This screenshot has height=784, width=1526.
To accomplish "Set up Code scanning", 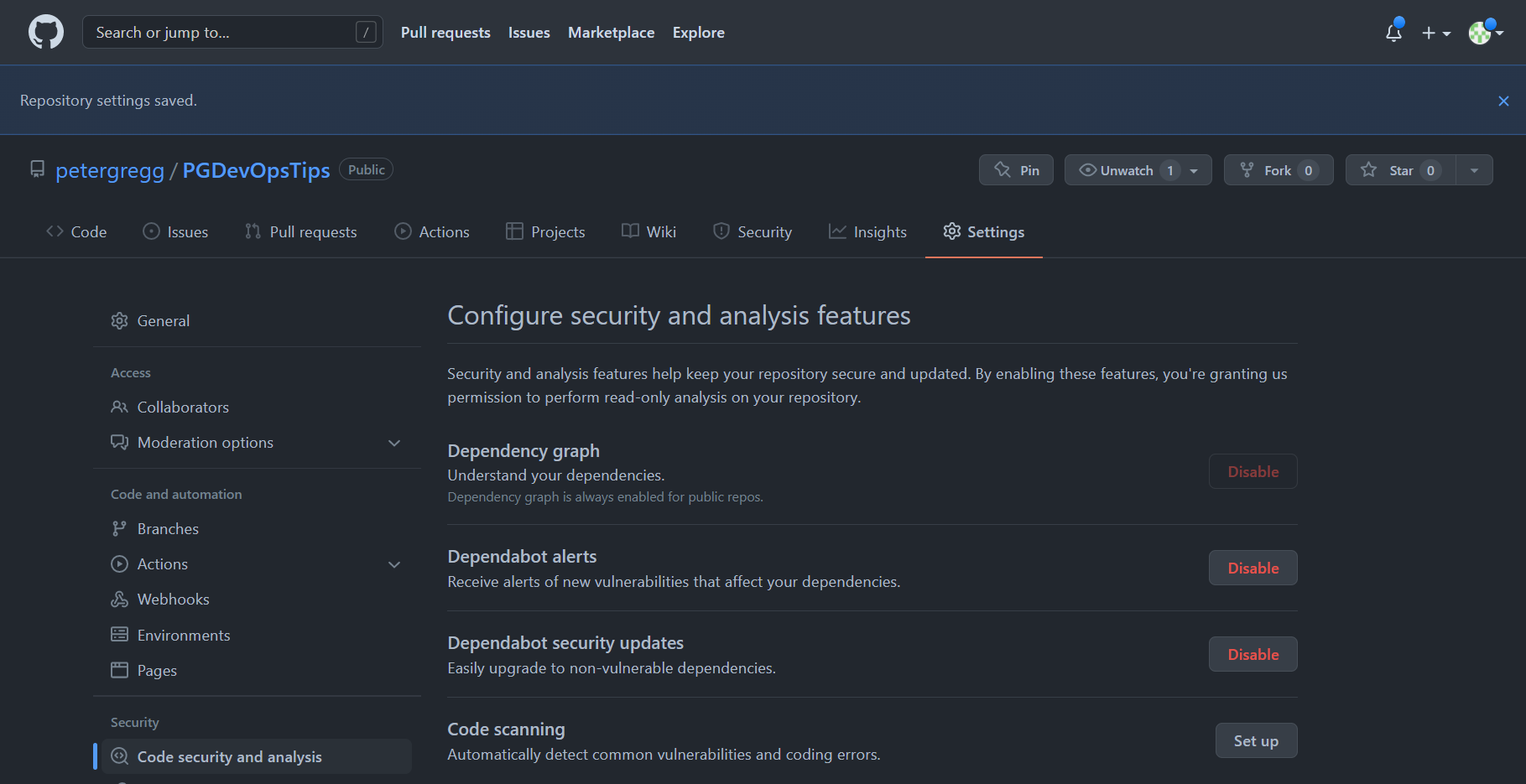I will [x=1256, y=741].
